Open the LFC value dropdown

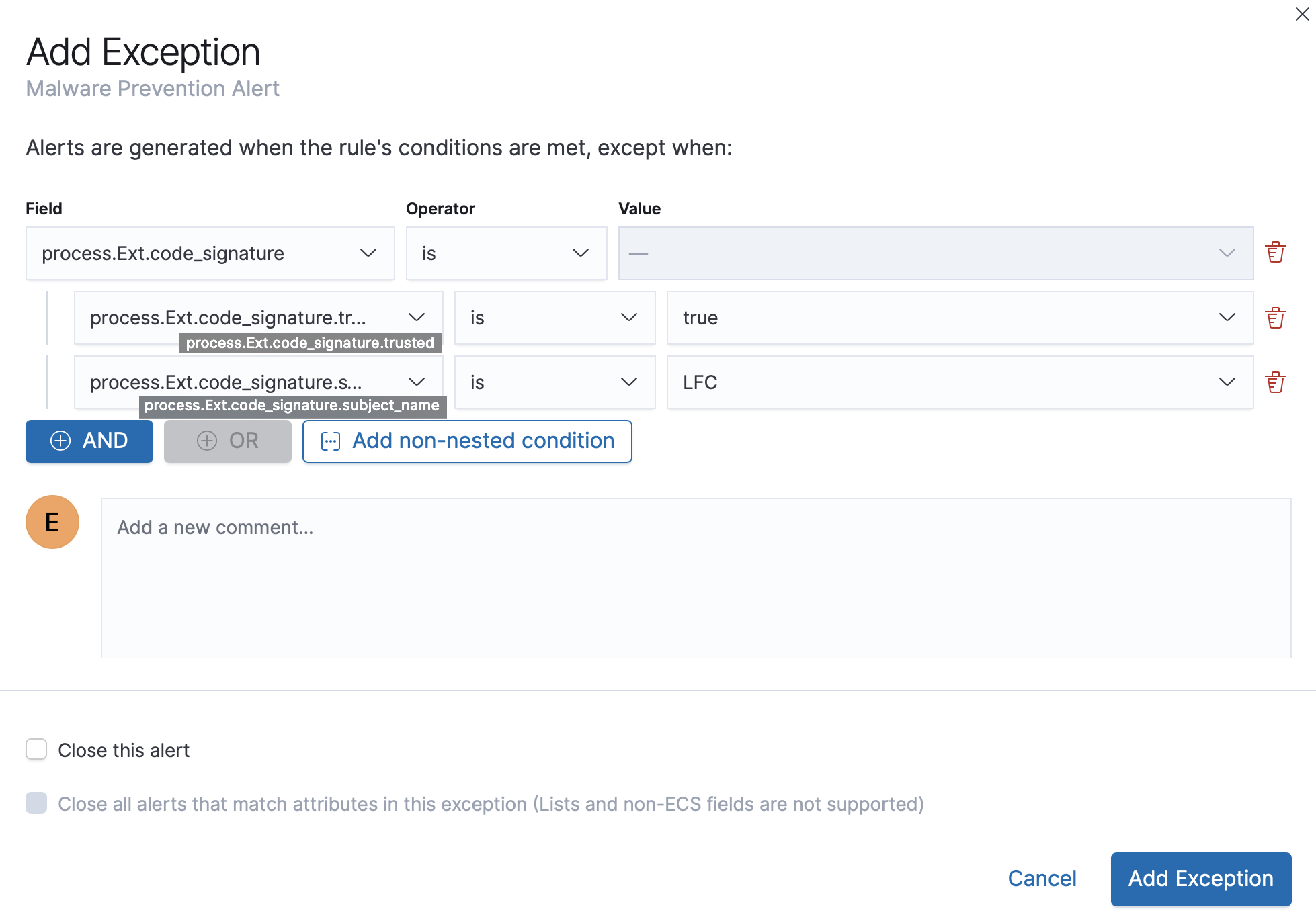pyautogui.click(x=959, y=382)
